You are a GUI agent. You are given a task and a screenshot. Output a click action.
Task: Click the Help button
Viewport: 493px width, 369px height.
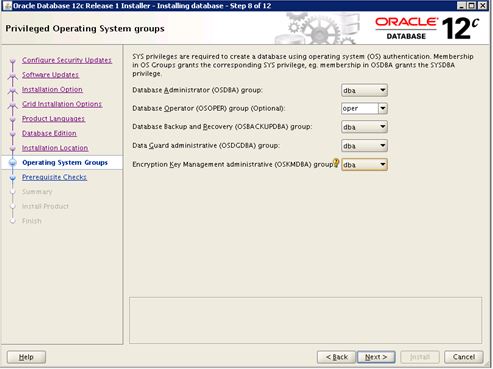(26, 357)
